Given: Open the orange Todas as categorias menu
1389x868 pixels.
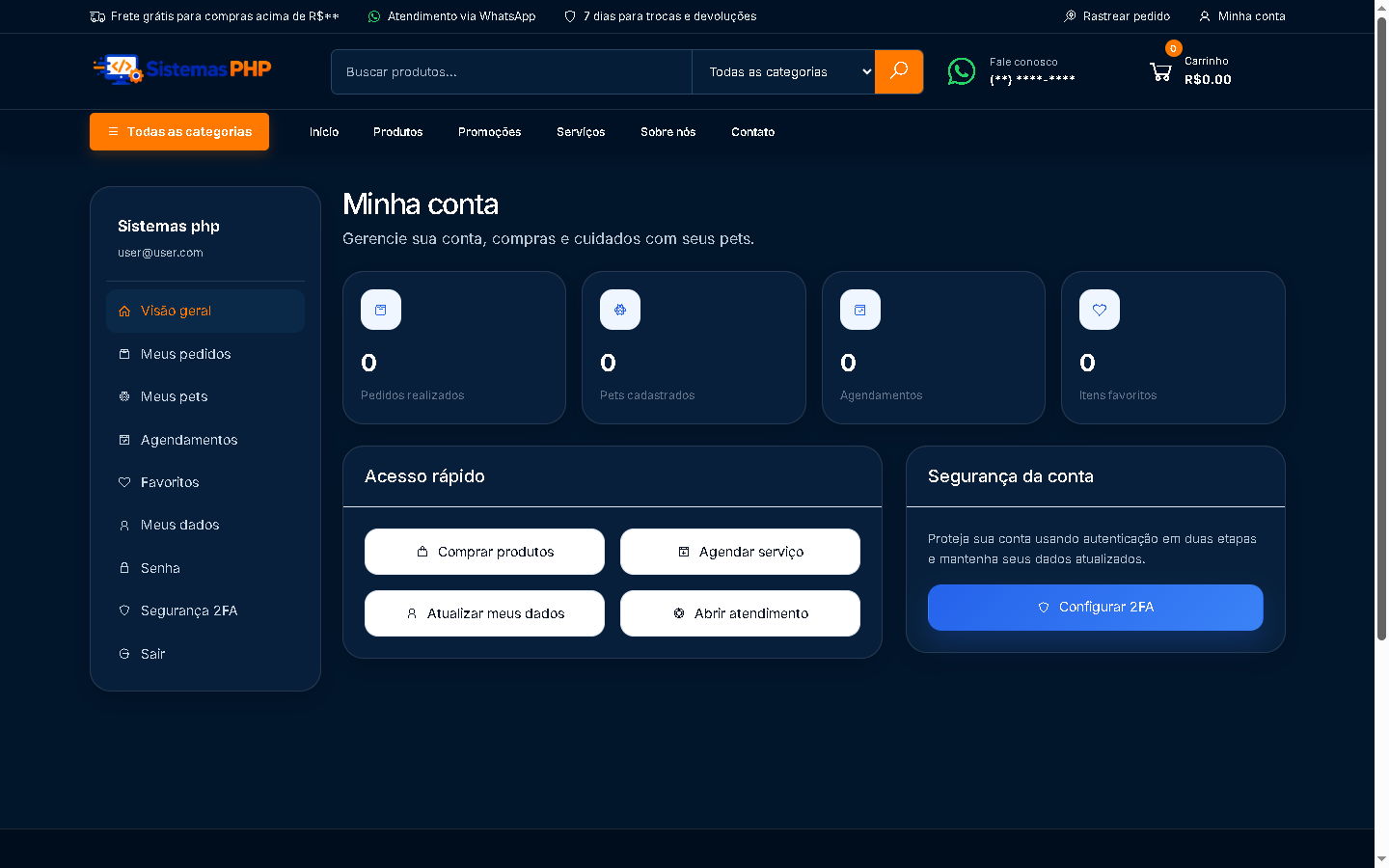Looking at the screenshot, I should click(179, 132).
